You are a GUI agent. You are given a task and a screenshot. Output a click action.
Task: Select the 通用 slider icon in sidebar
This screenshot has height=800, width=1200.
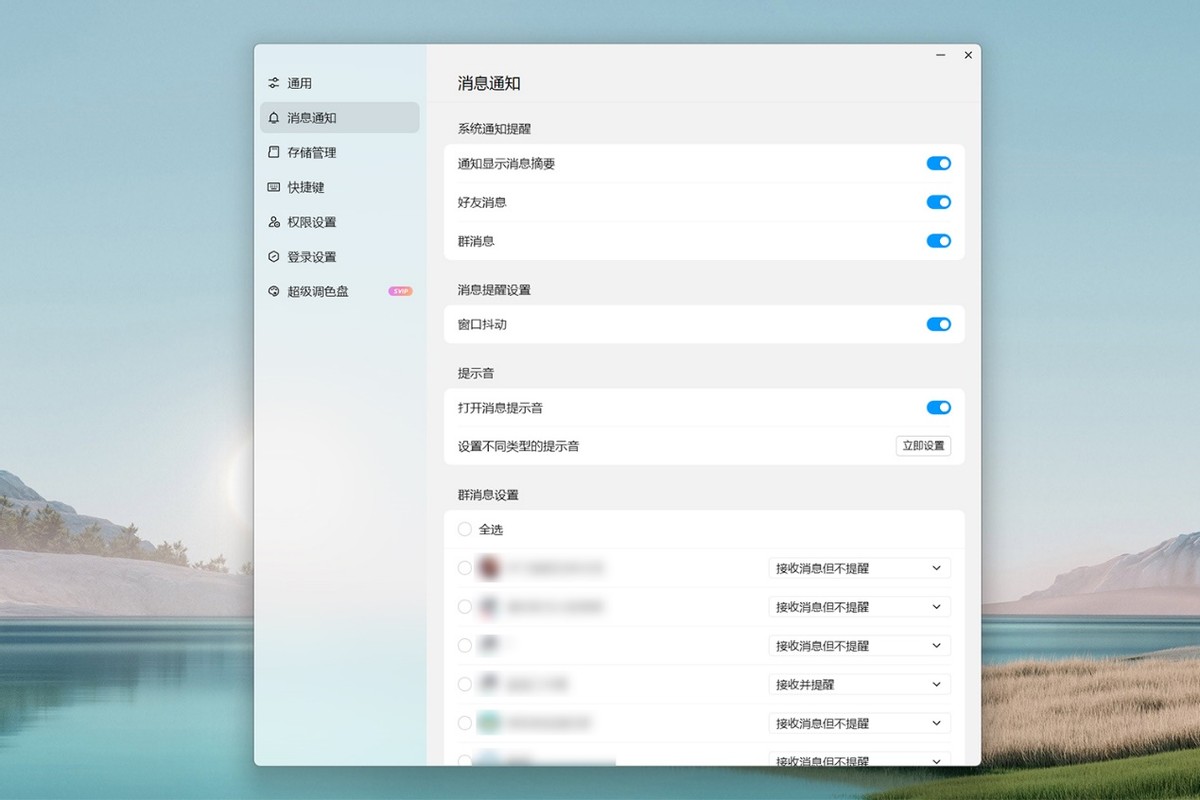click(274, 83)
